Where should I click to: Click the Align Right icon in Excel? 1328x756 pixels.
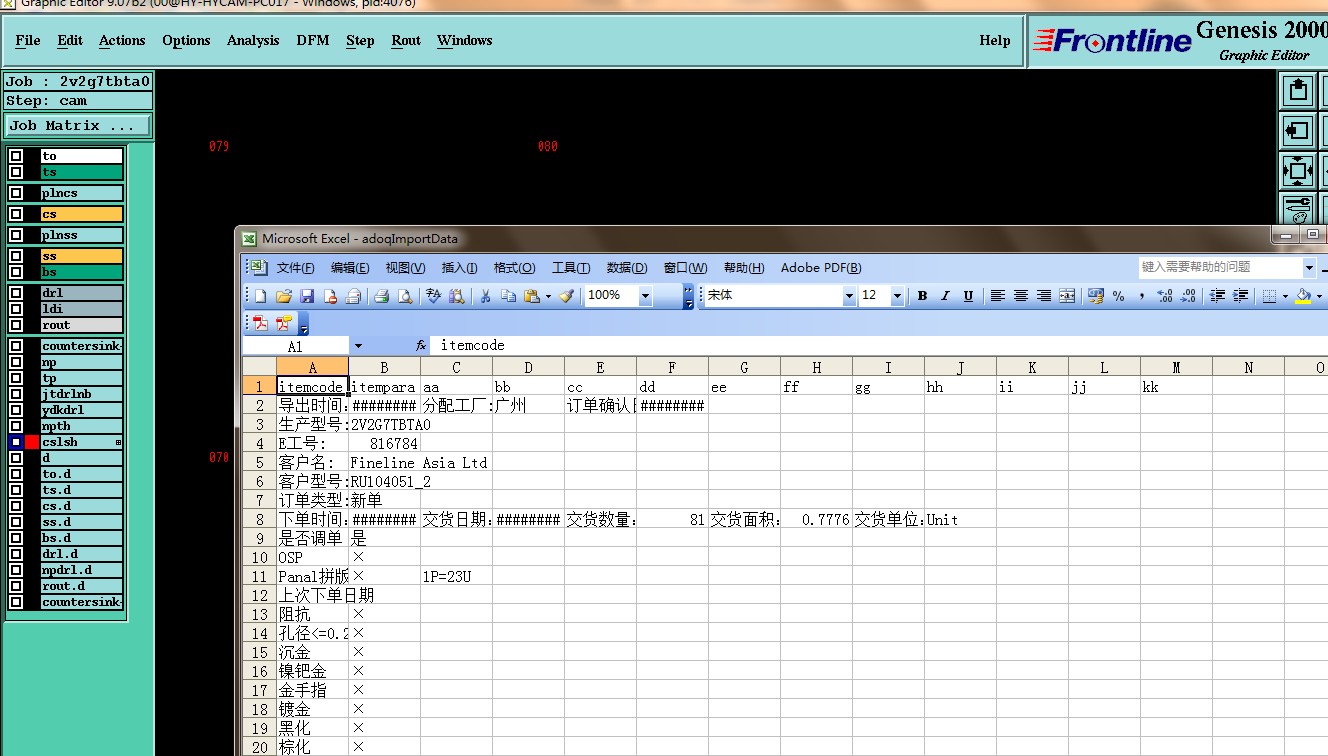tap(1044, 296)
